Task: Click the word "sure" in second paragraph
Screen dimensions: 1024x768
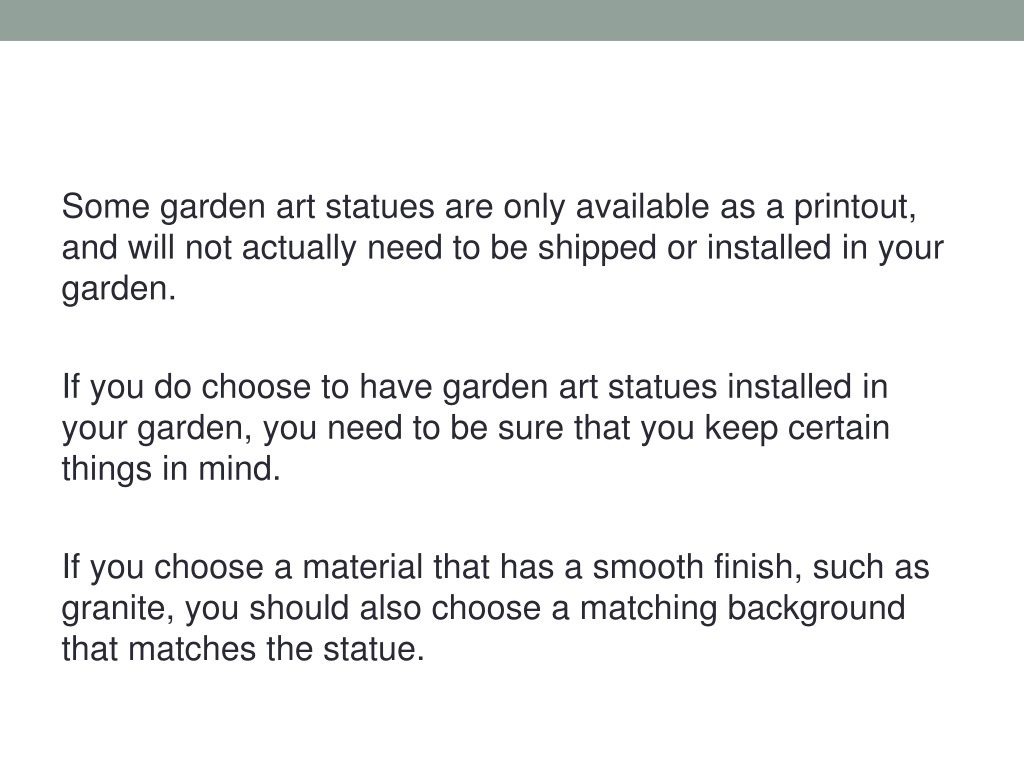Action: [530, 429]
